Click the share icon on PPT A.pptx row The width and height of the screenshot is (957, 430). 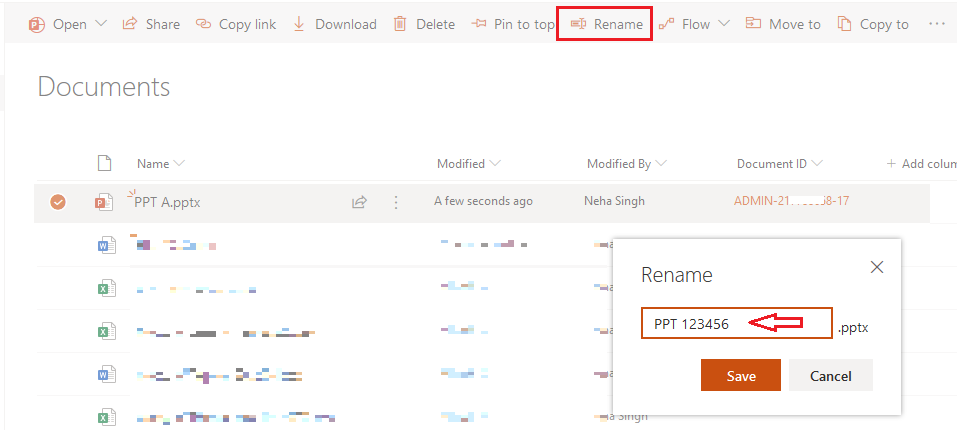(359, 202)
